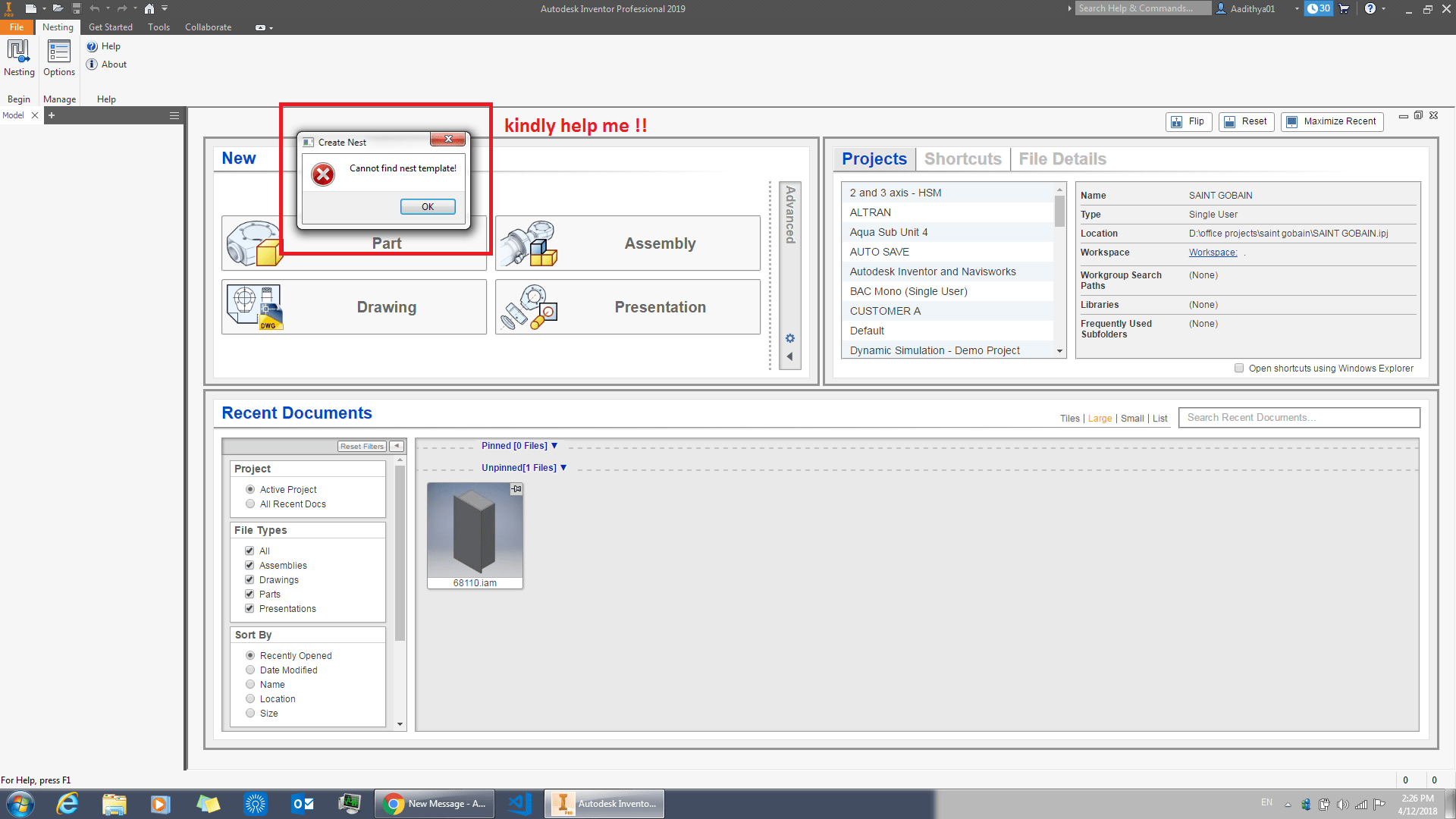
Task: Collapse the Pinned files group
Action: pos(554,446)
